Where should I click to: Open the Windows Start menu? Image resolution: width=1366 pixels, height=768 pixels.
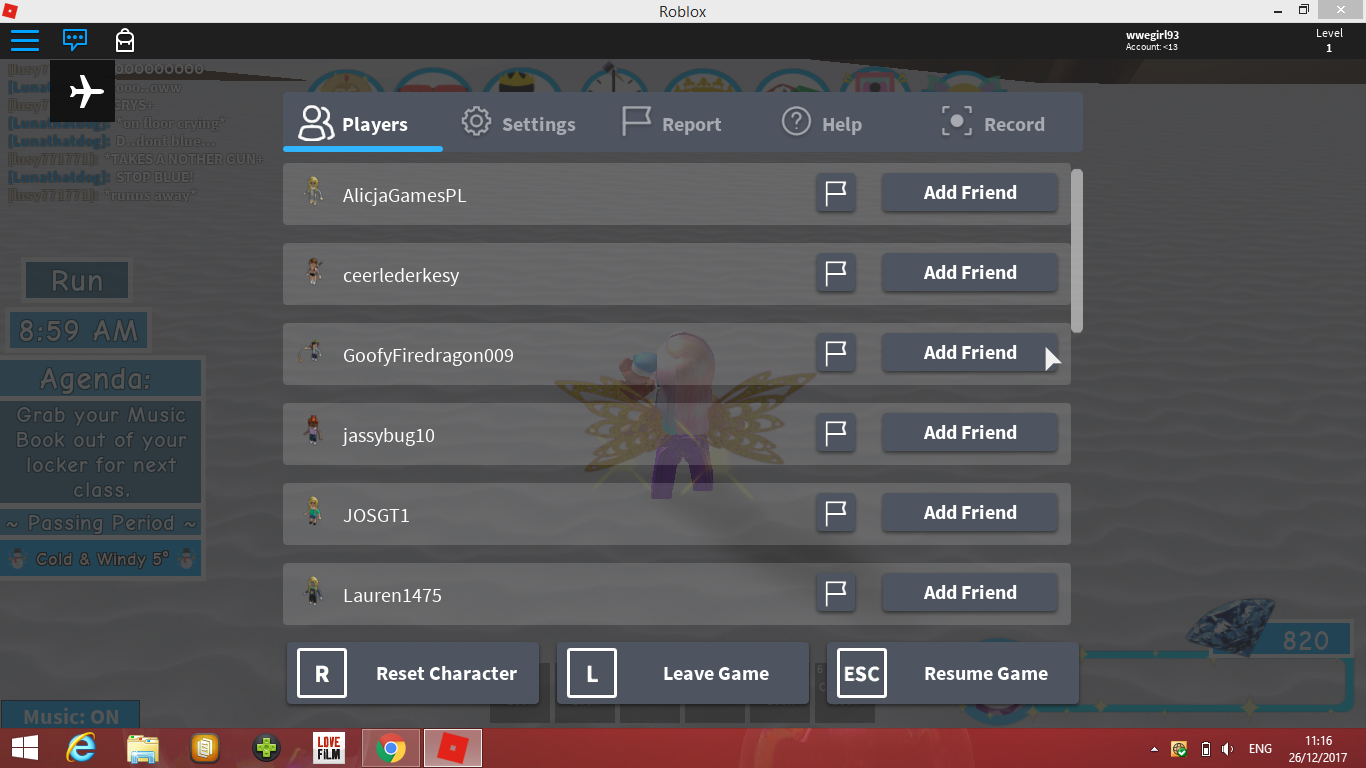[24, 748]
